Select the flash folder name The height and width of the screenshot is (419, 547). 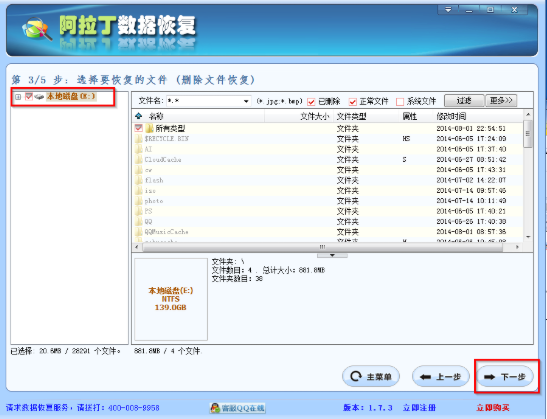[154, 180]
